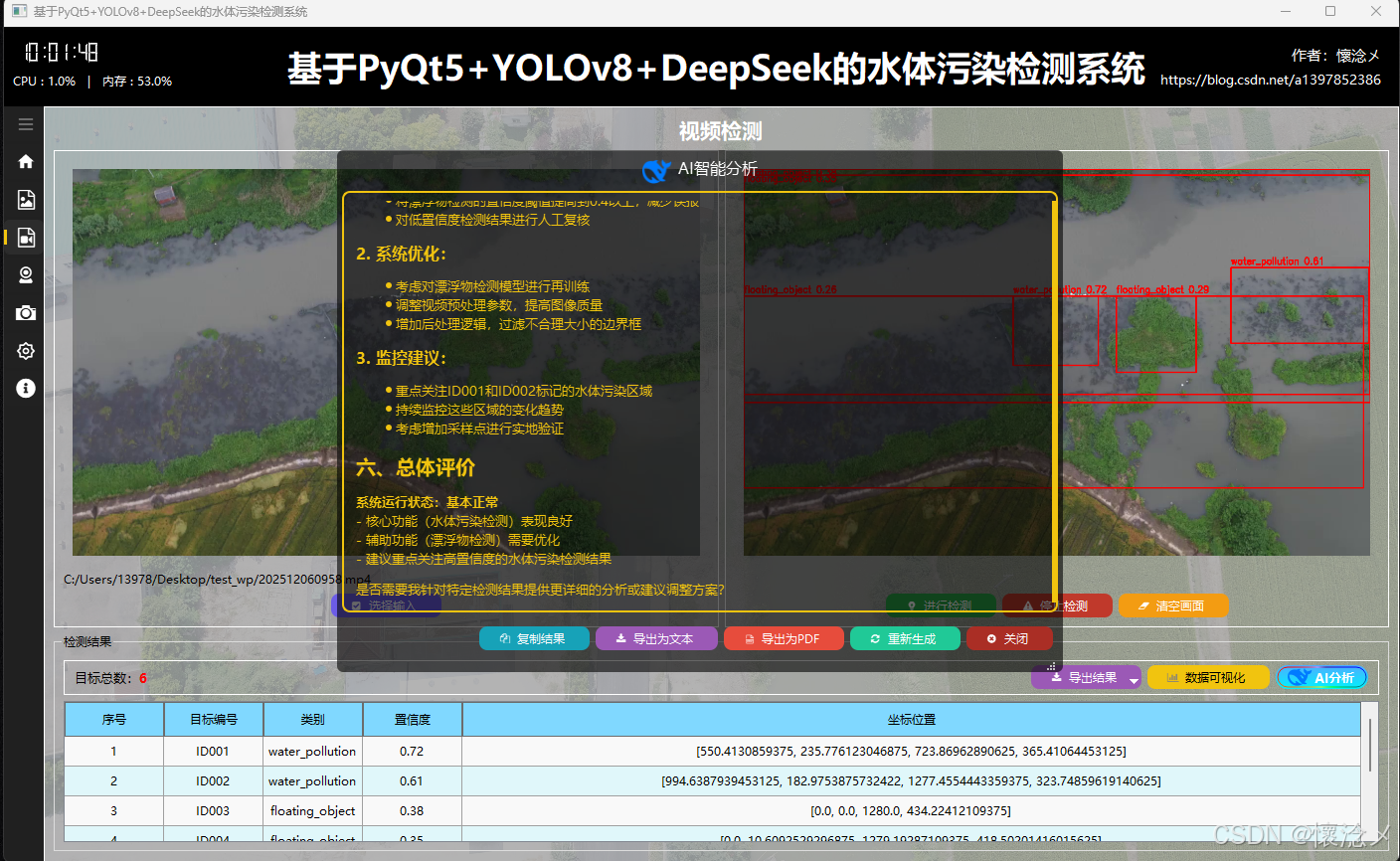1400x861 pixels.
Task: Open the info/about sidebar icon
Action: pos(26,389)
